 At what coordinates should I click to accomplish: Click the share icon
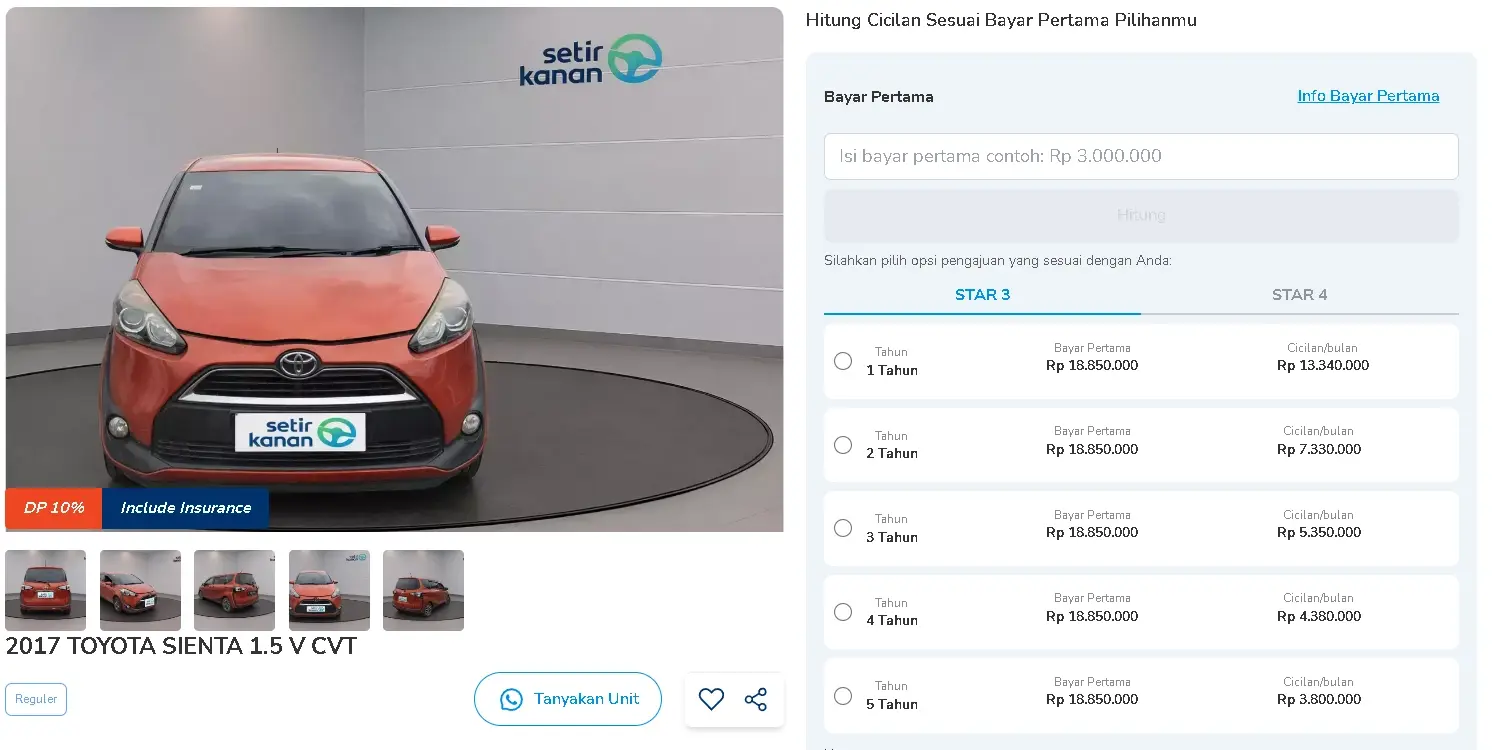click(756, 700)
